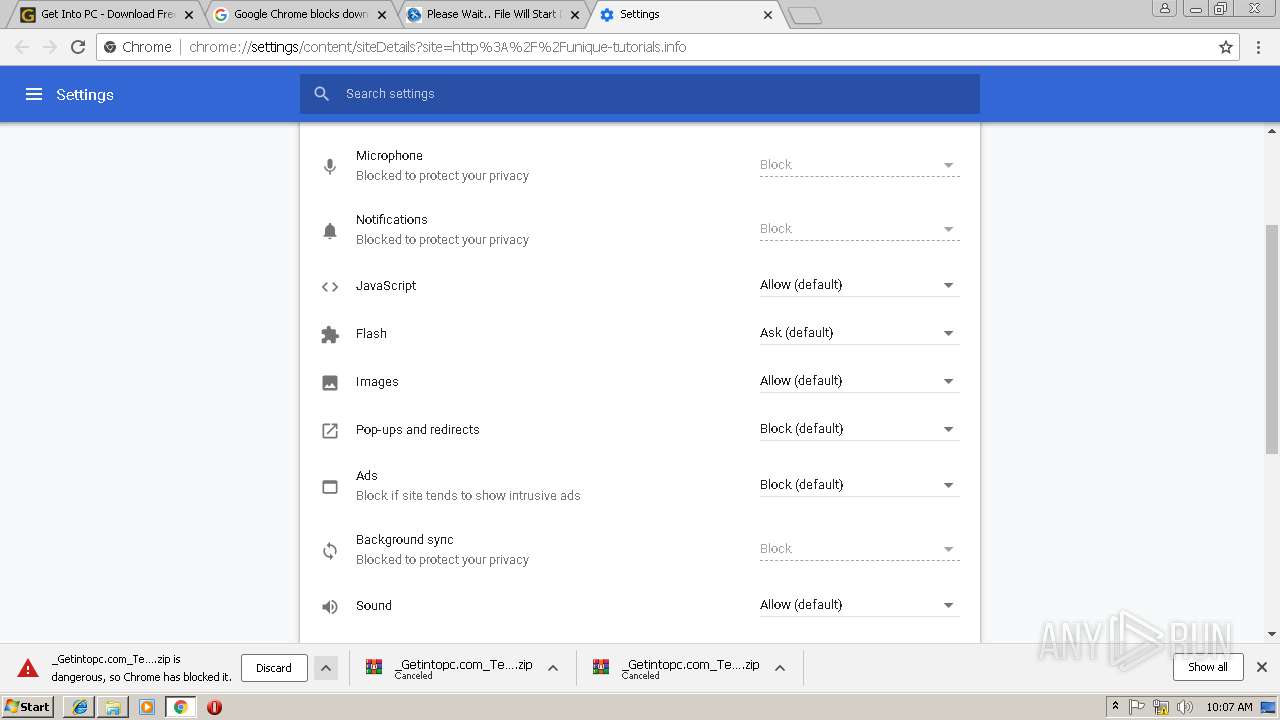The height and width of the screenshot is (720, 1280).
Task: Click the network icon in system tray
Action: tap(1161, 707)
